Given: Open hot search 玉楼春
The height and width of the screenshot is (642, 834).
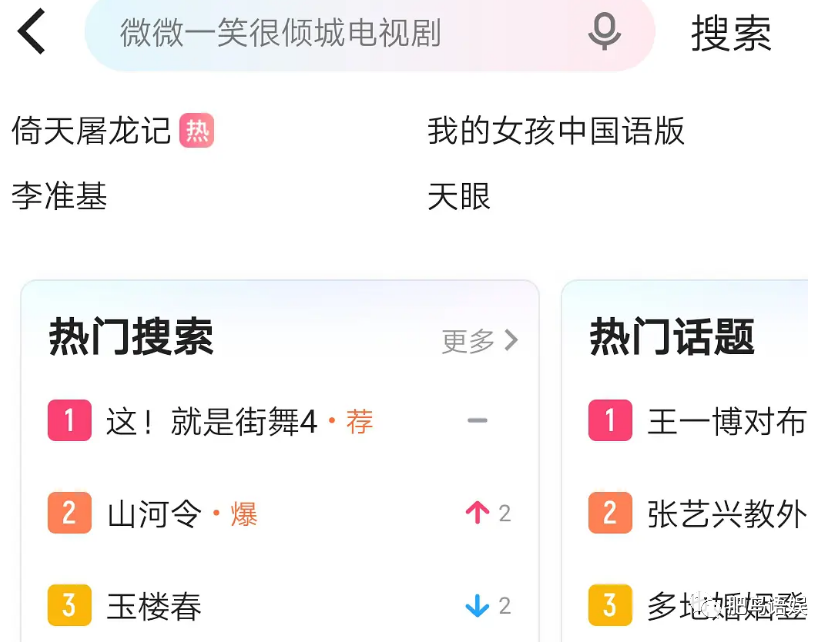Looking at the screenshot, I should pyautogui.click(x=154, y=606).
